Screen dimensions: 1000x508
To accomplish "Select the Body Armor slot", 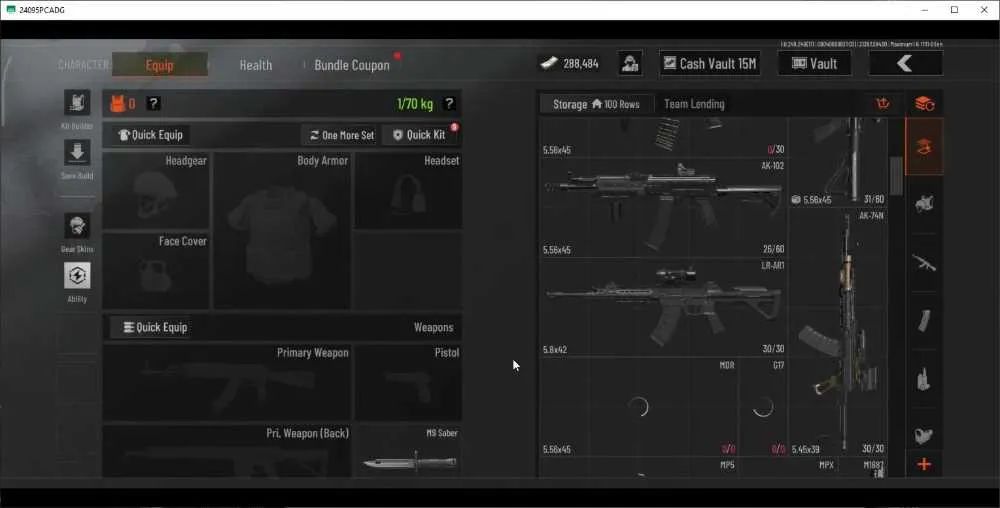I will point(281,230).
